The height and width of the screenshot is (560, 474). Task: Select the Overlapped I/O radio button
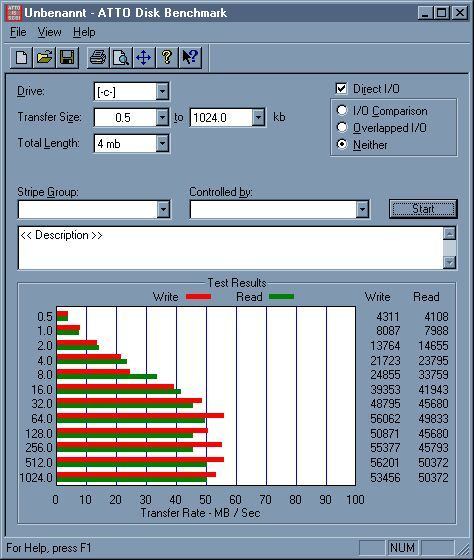(342, 127)
